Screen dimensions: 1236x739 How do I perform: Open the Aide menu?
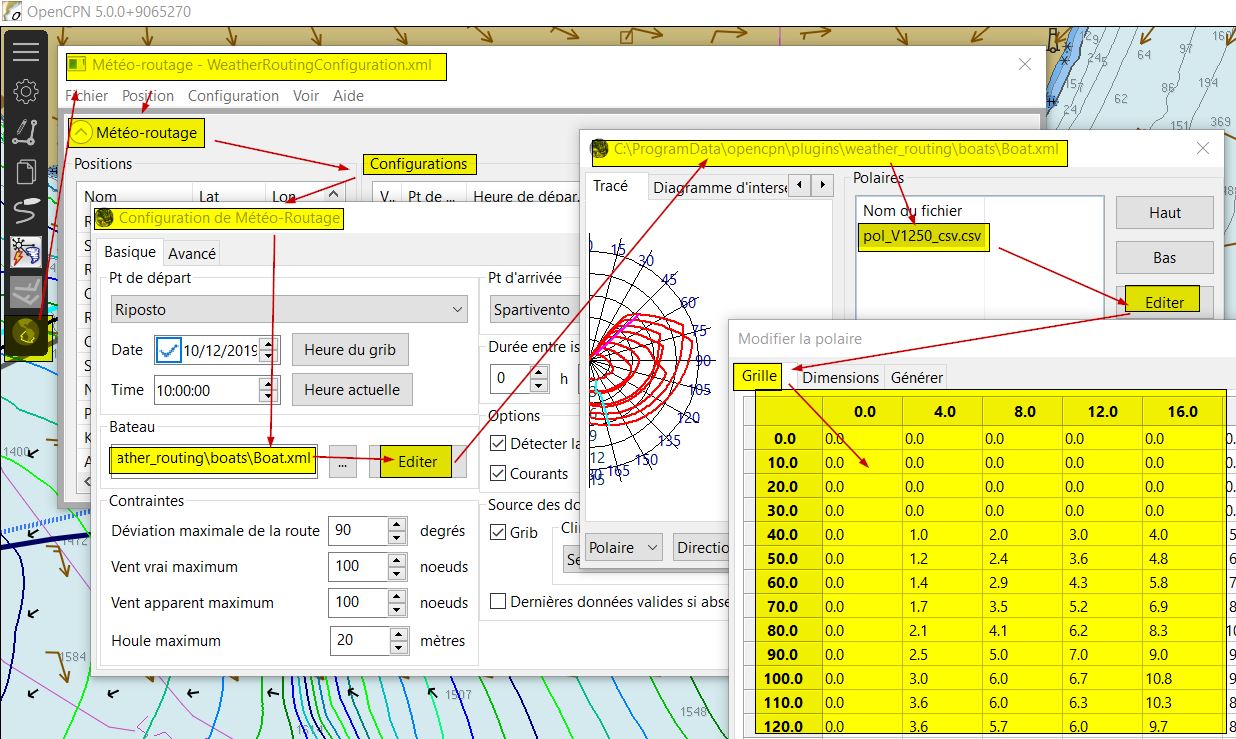click(x=348, y=96)
